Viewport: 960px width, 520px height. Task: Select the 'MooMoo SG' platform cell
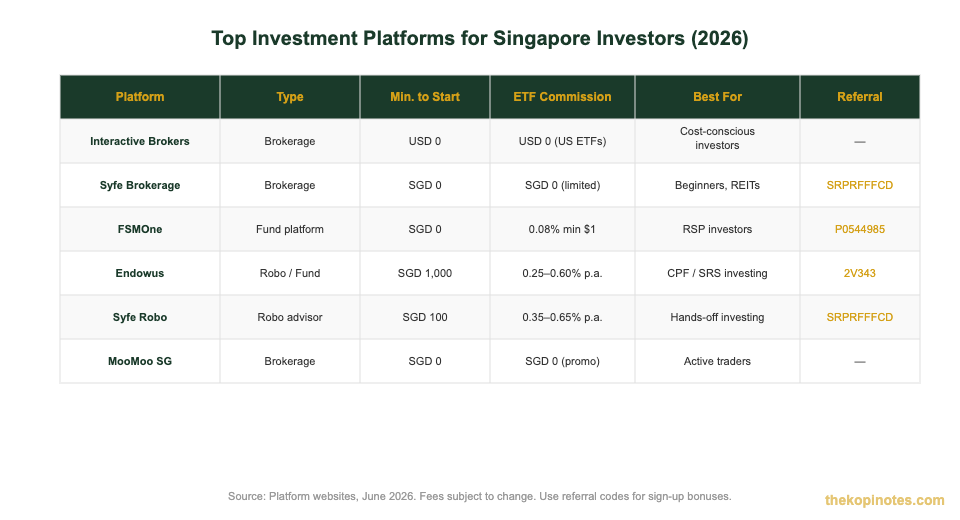(140, 361)
